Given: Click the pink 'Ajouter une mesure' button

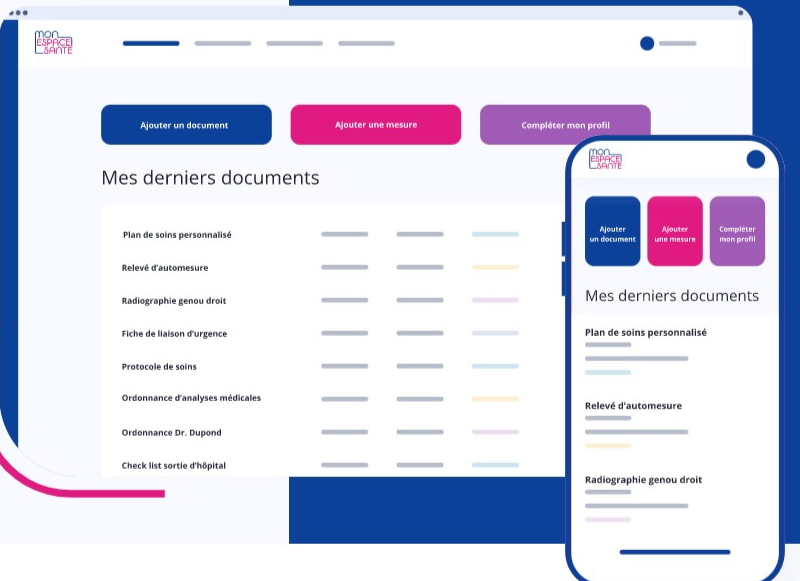Looking at the screenshot, I should 375,124.
